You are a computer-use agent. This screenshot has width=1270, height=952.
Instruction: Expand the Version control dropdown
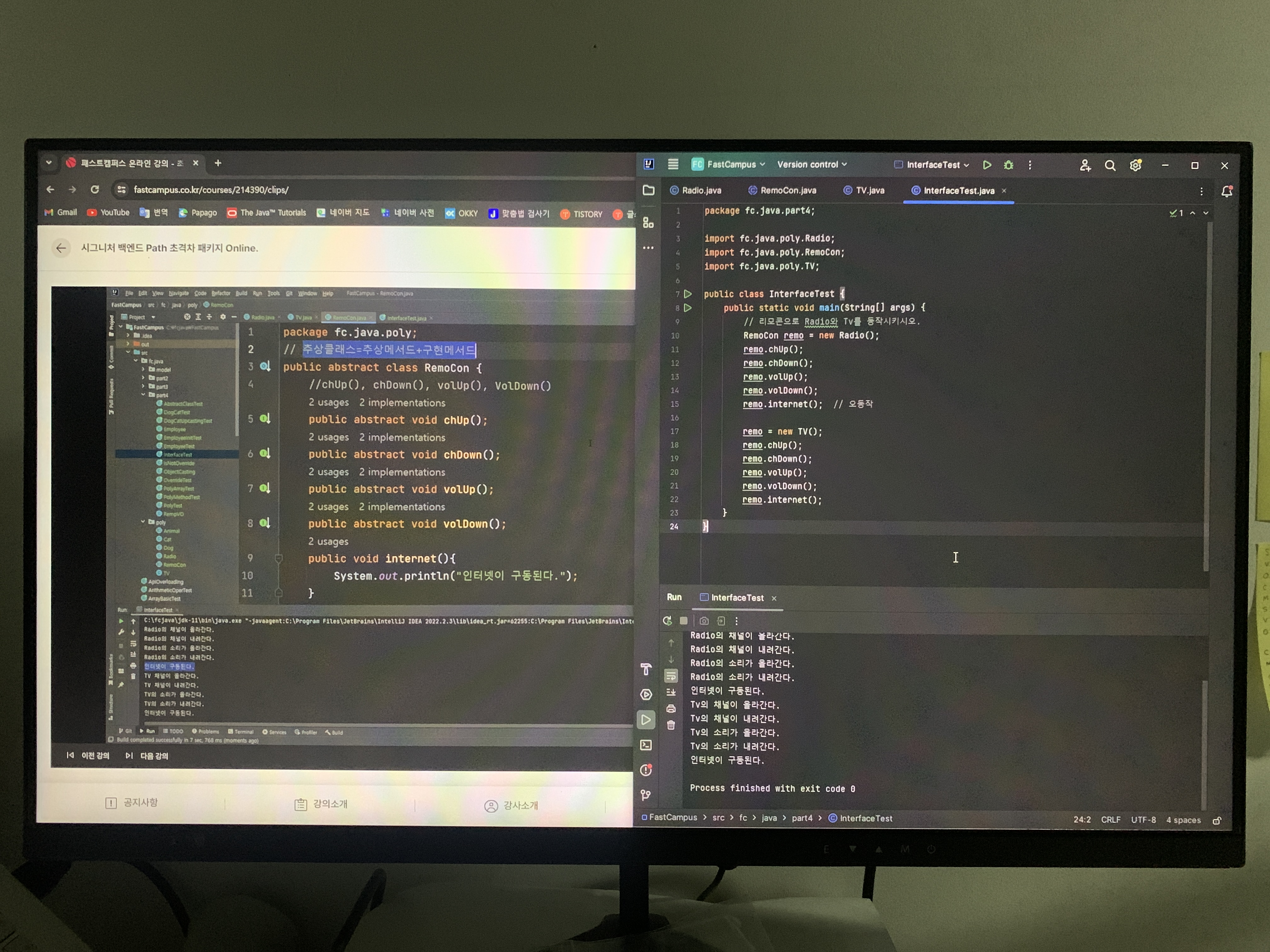tap(811, 165)
